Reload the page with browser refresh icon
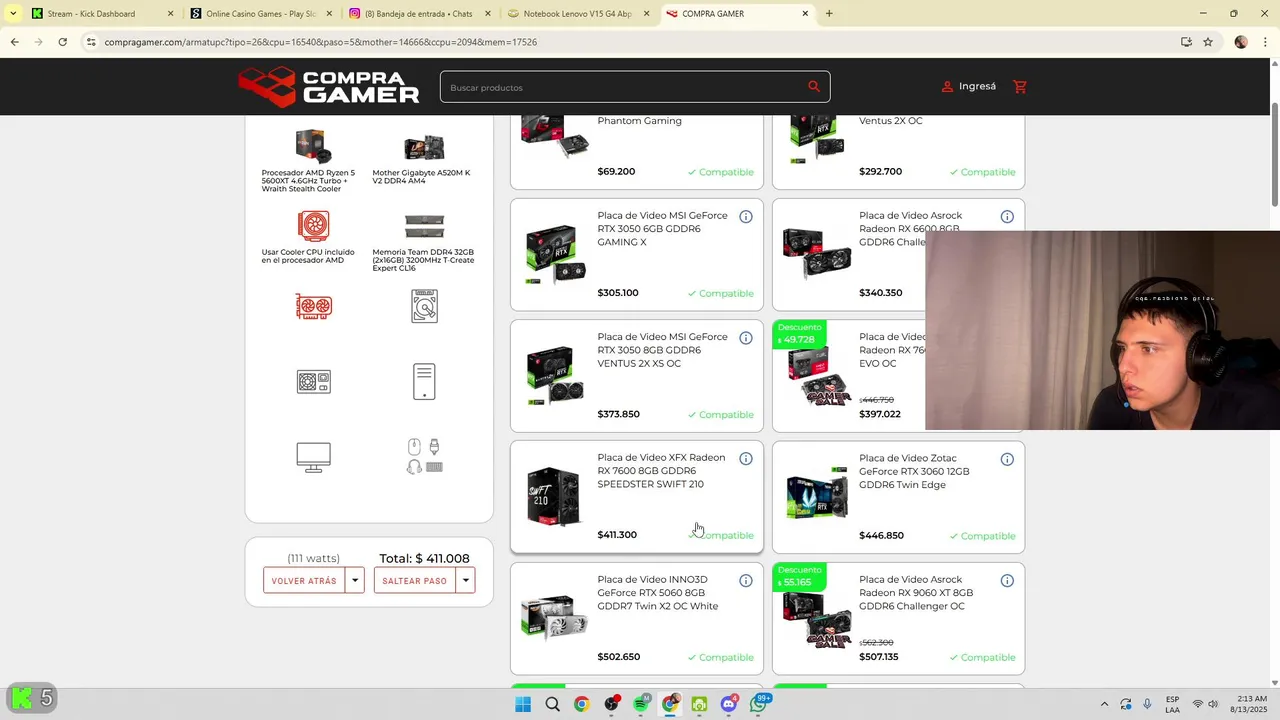 coord(62,42)
